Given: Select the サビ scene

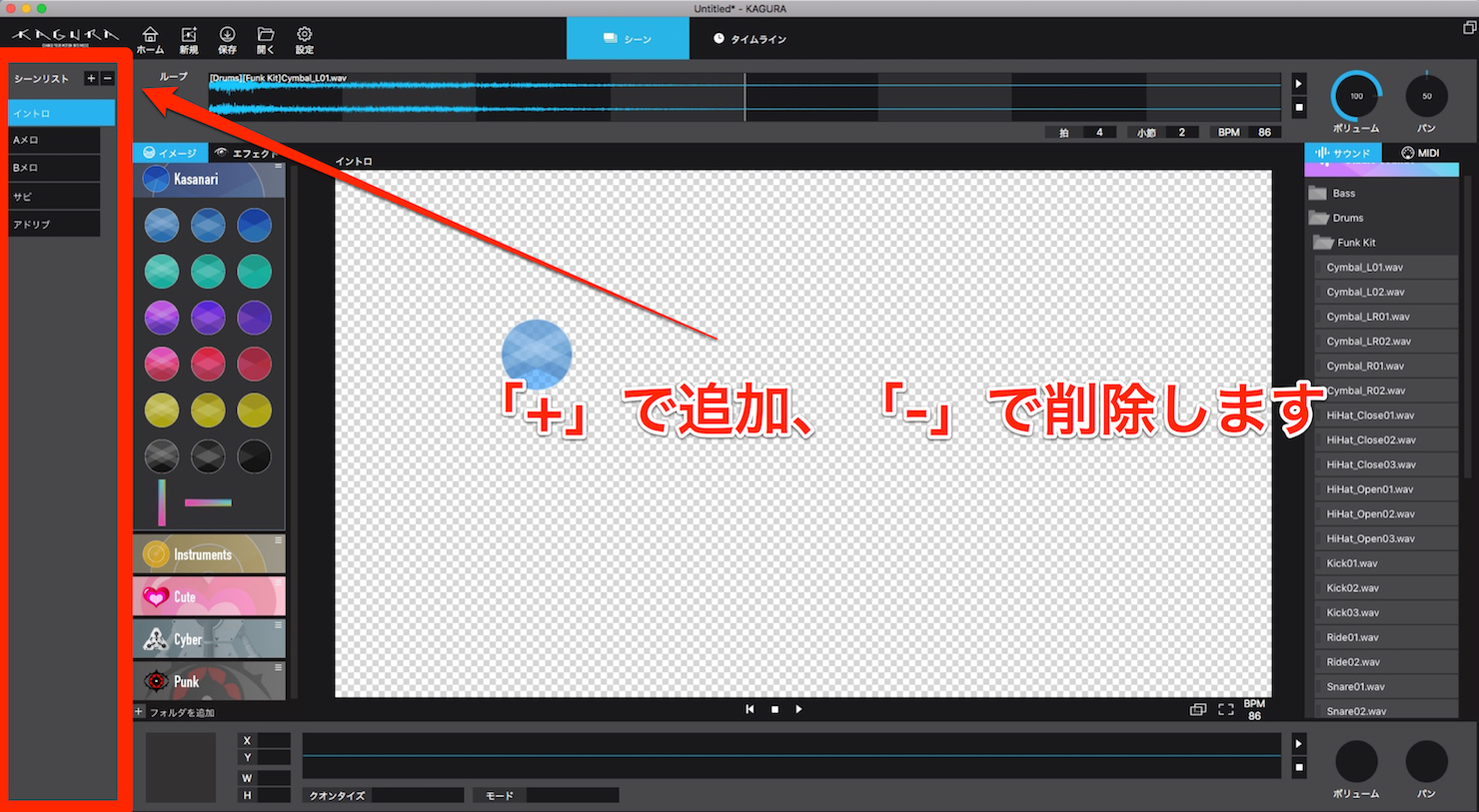Looking at the screenshot, I should pos(54,197).
